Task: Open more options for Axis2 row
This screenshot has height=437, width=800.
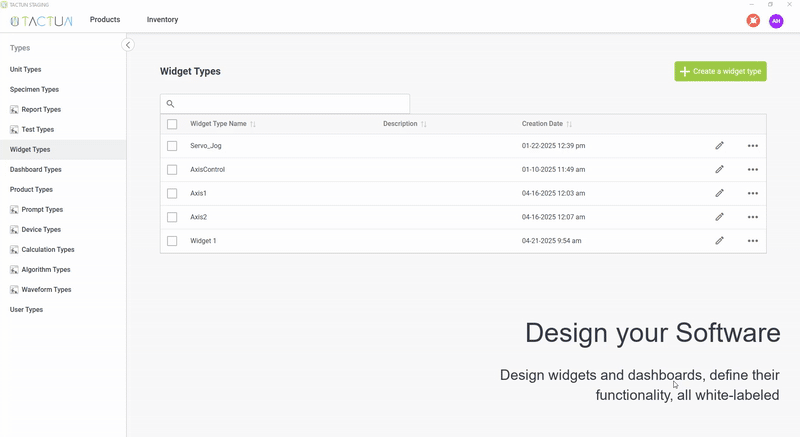Action: [x=753, y=217]
